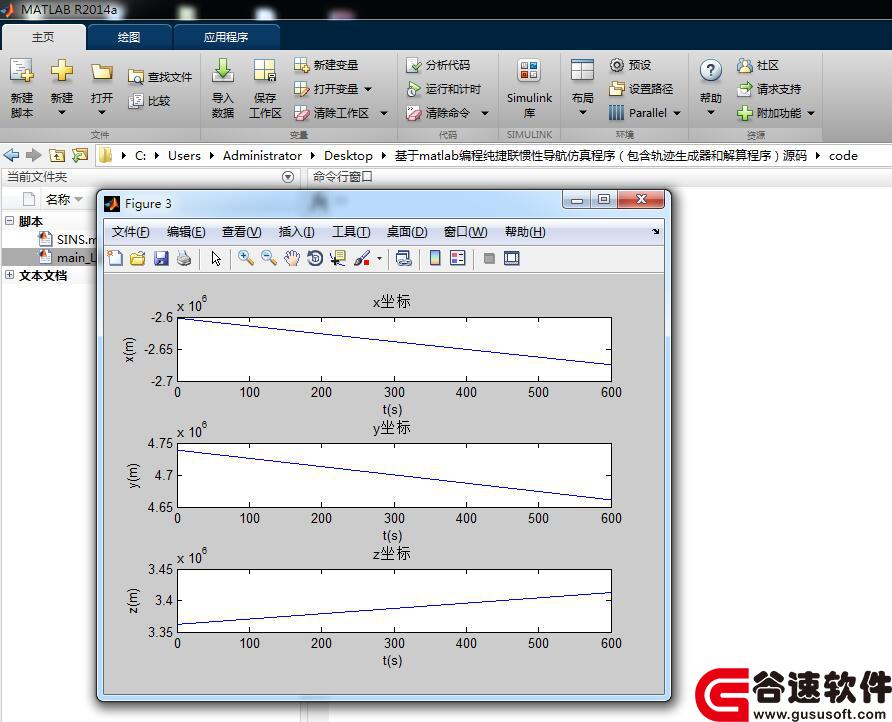This screenshot has height=722, width=892.
Task: Toggle Data Cursor tool
Action: click(x=338, y=258)
